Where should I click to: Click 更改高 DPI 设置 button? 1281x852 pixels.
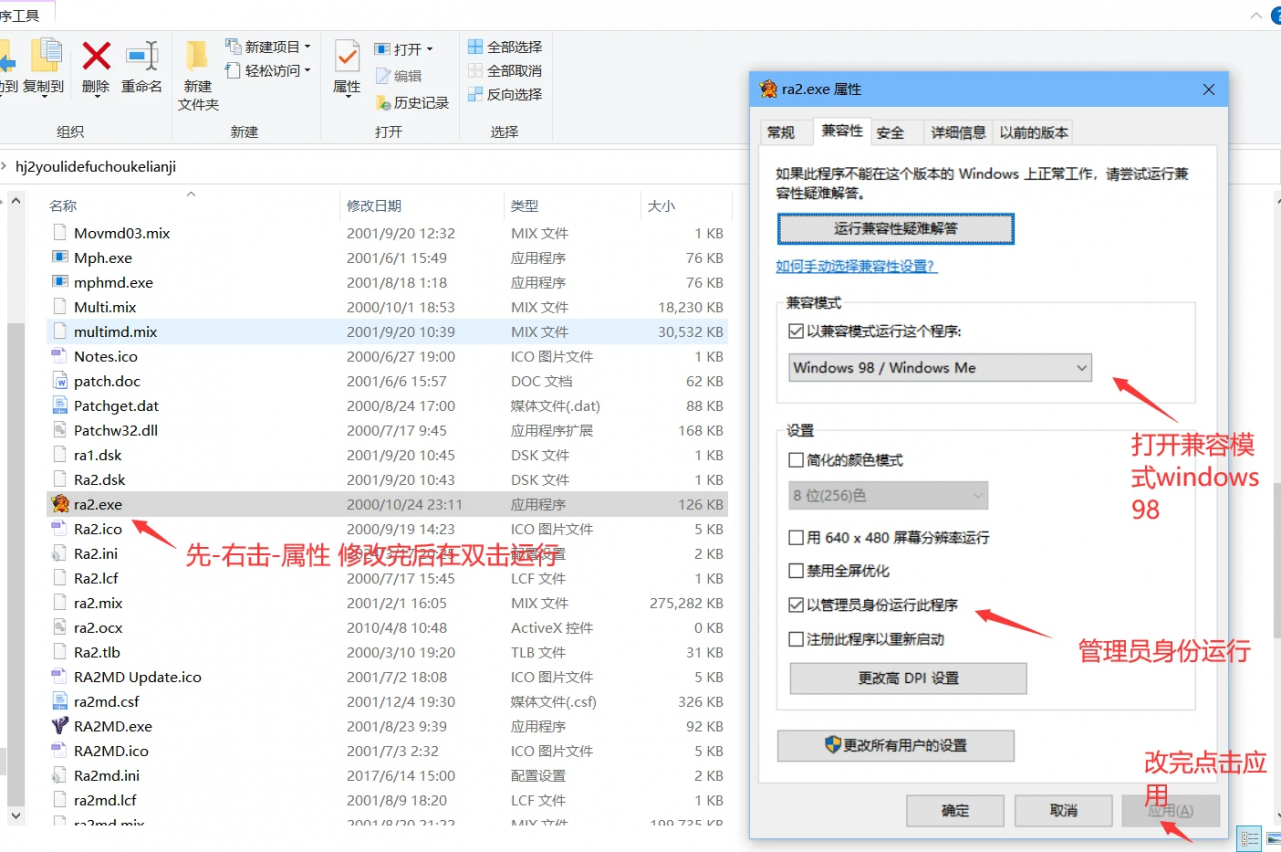click(x=908, y=678)
